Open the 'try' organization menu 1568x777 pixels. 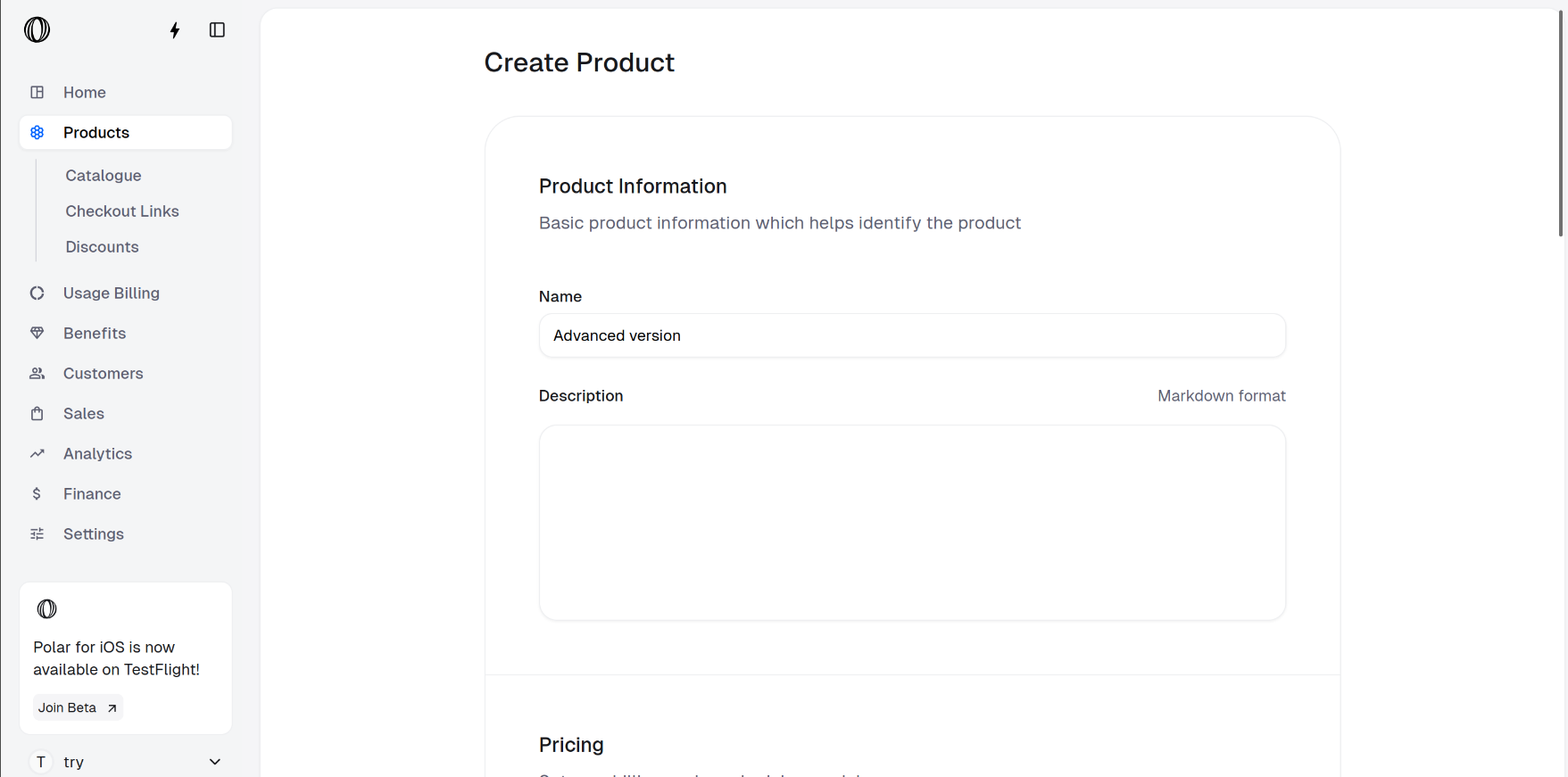coord(74,762)
